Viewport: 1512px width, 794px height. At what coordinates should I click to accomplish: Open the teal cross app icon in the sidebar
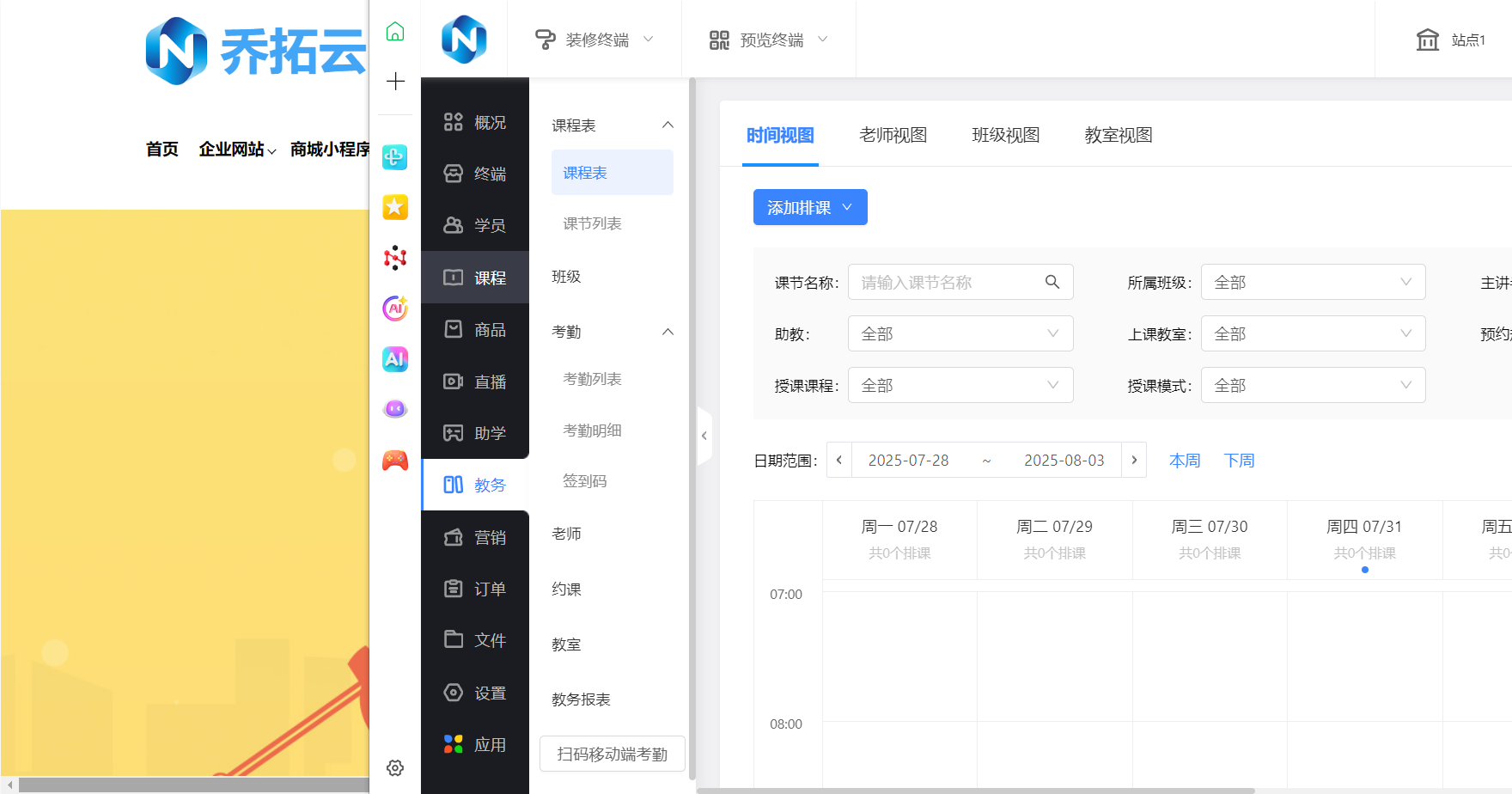coord(395,156)
